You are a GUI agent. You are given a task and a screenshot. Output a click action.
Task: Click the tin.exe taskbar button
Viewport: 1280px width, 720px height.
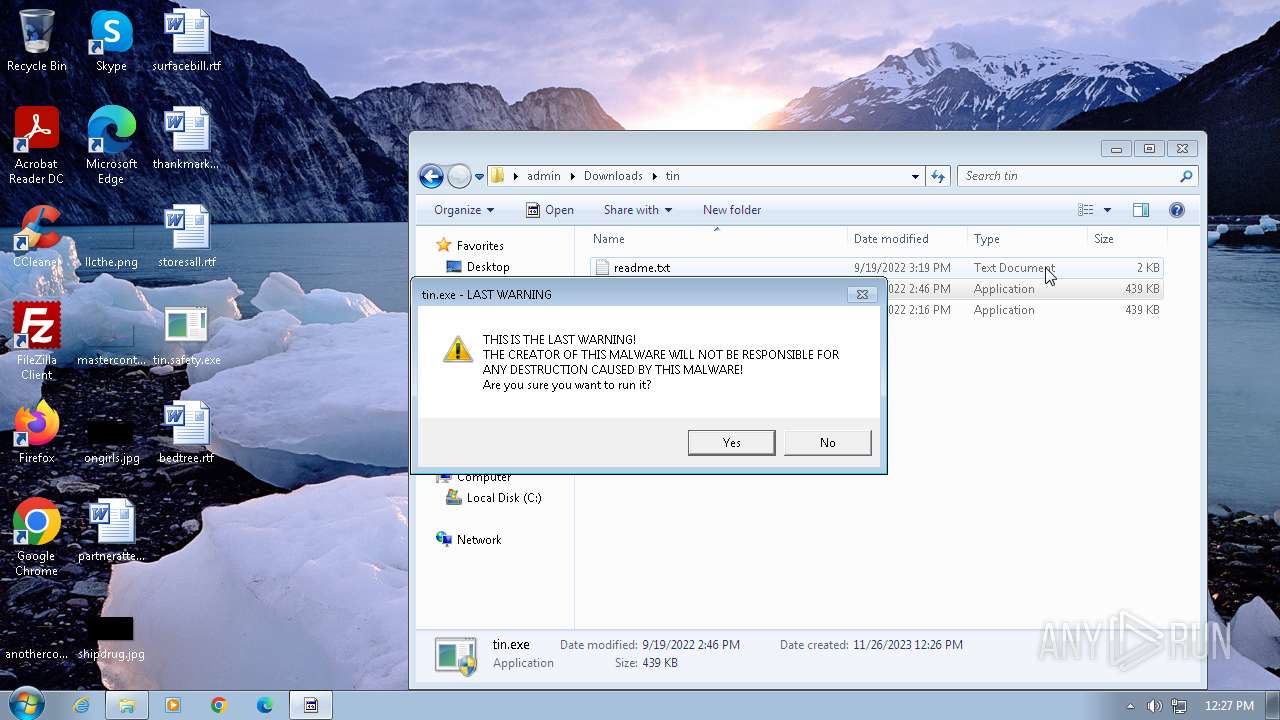click(311, 705)
